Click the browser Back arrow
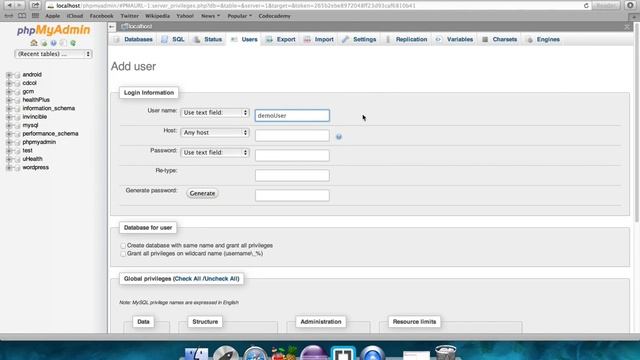 9,5
